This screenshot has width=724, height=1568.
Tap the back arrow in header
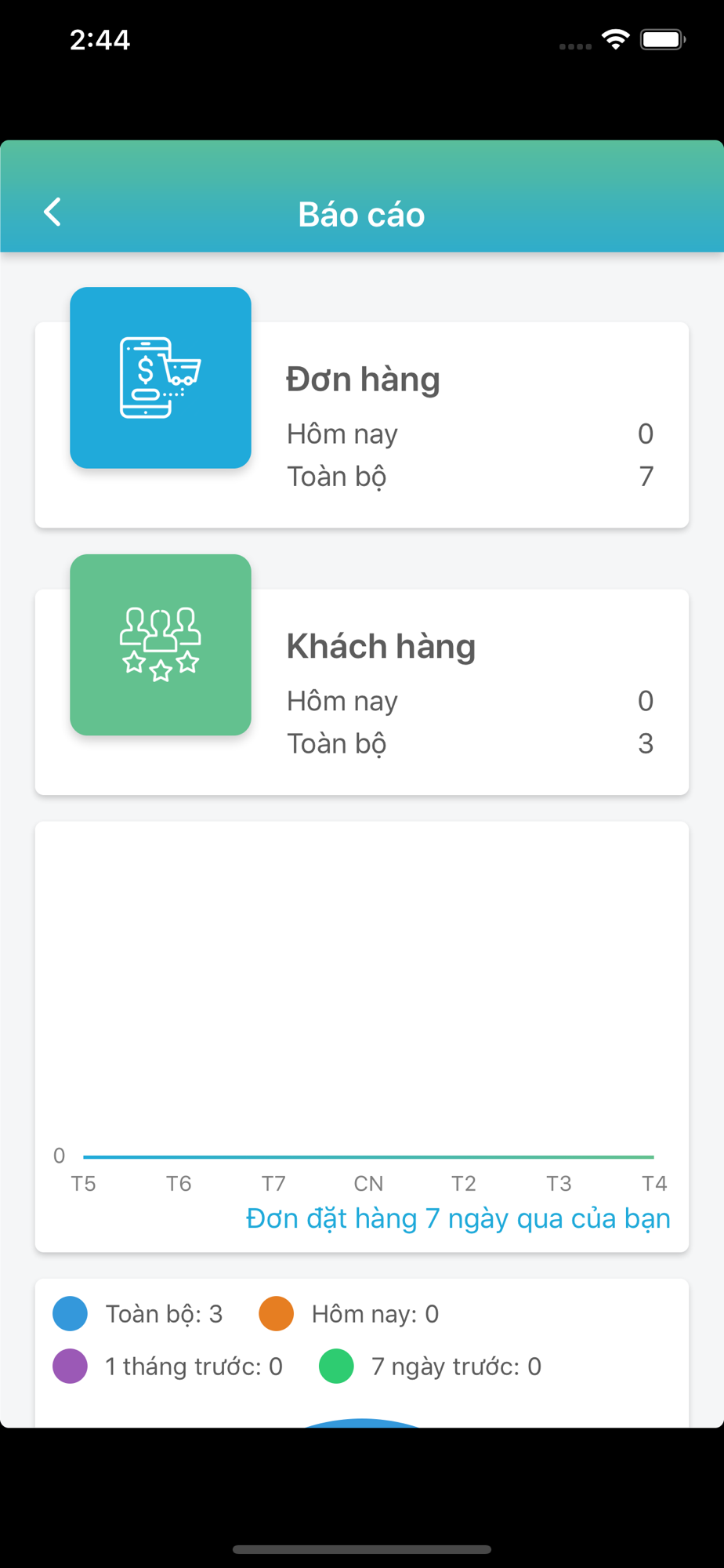(x=52, y=212)
